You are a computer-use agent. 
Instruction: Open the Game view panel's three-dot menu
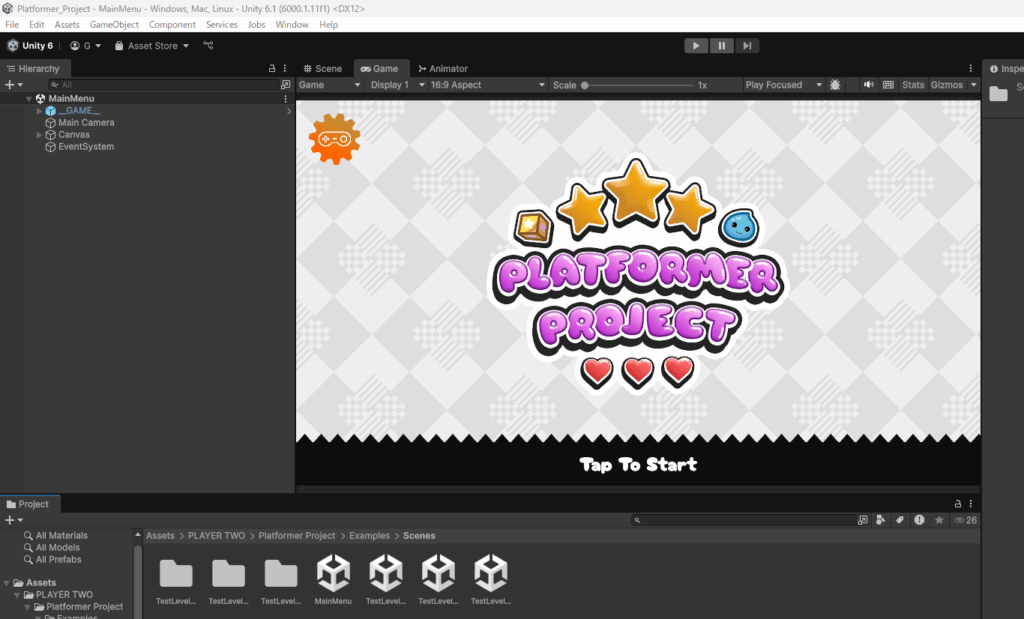[x=970, y=69]
